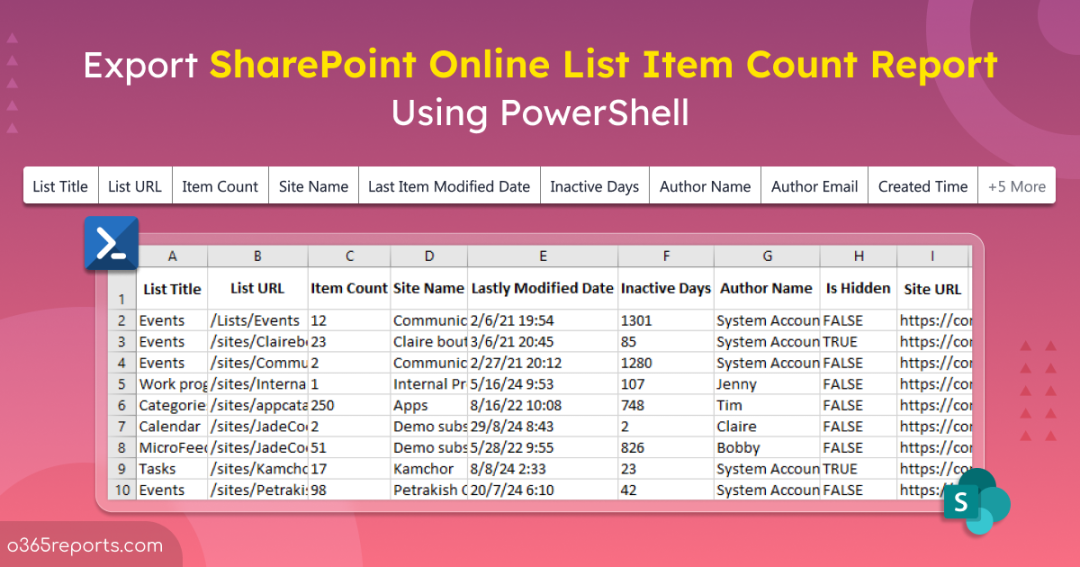
Task: Select the Is Hidden TRUE cell in row 3
Action: pos(841,342)
